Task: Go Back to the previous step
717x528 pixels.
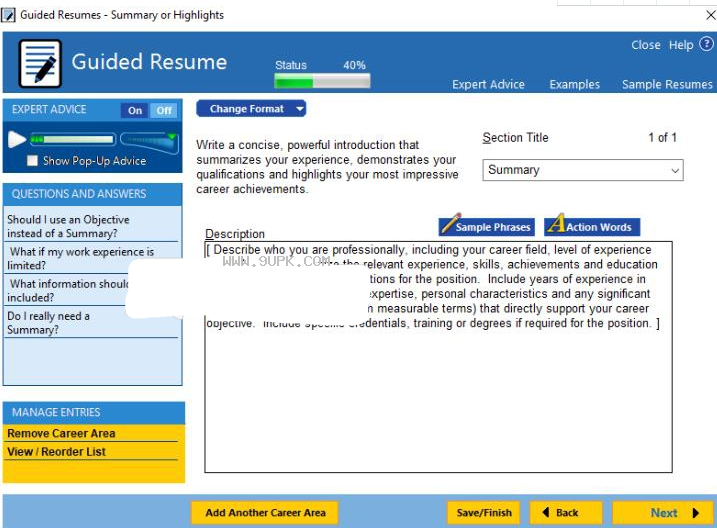Action: tap(566, 513)
